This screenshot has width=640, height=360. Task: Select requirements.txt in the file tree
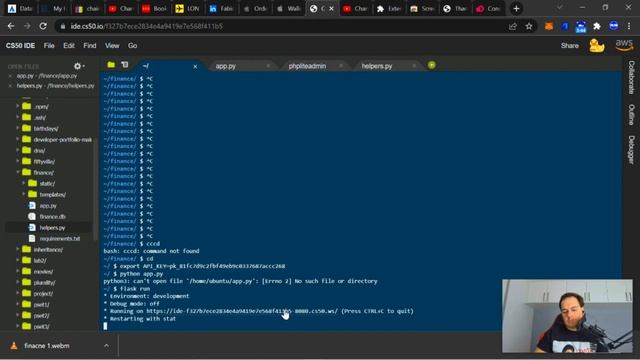(x=60, y=238)
